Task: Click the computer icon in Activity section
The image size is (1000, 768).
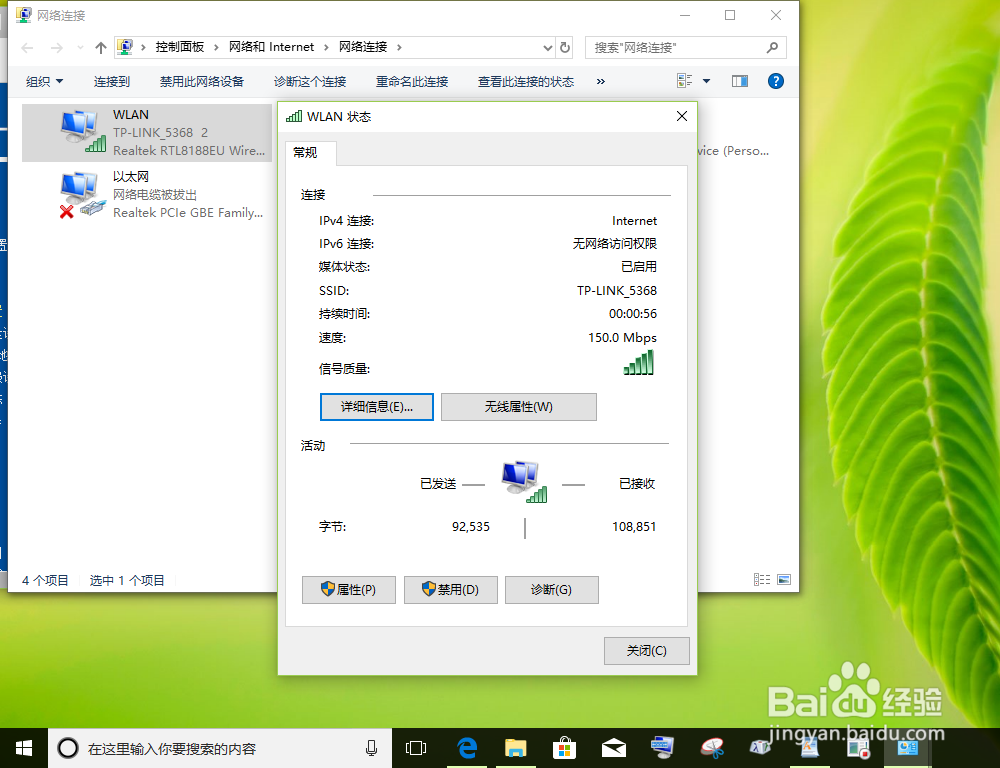Action: coord(518,477)
